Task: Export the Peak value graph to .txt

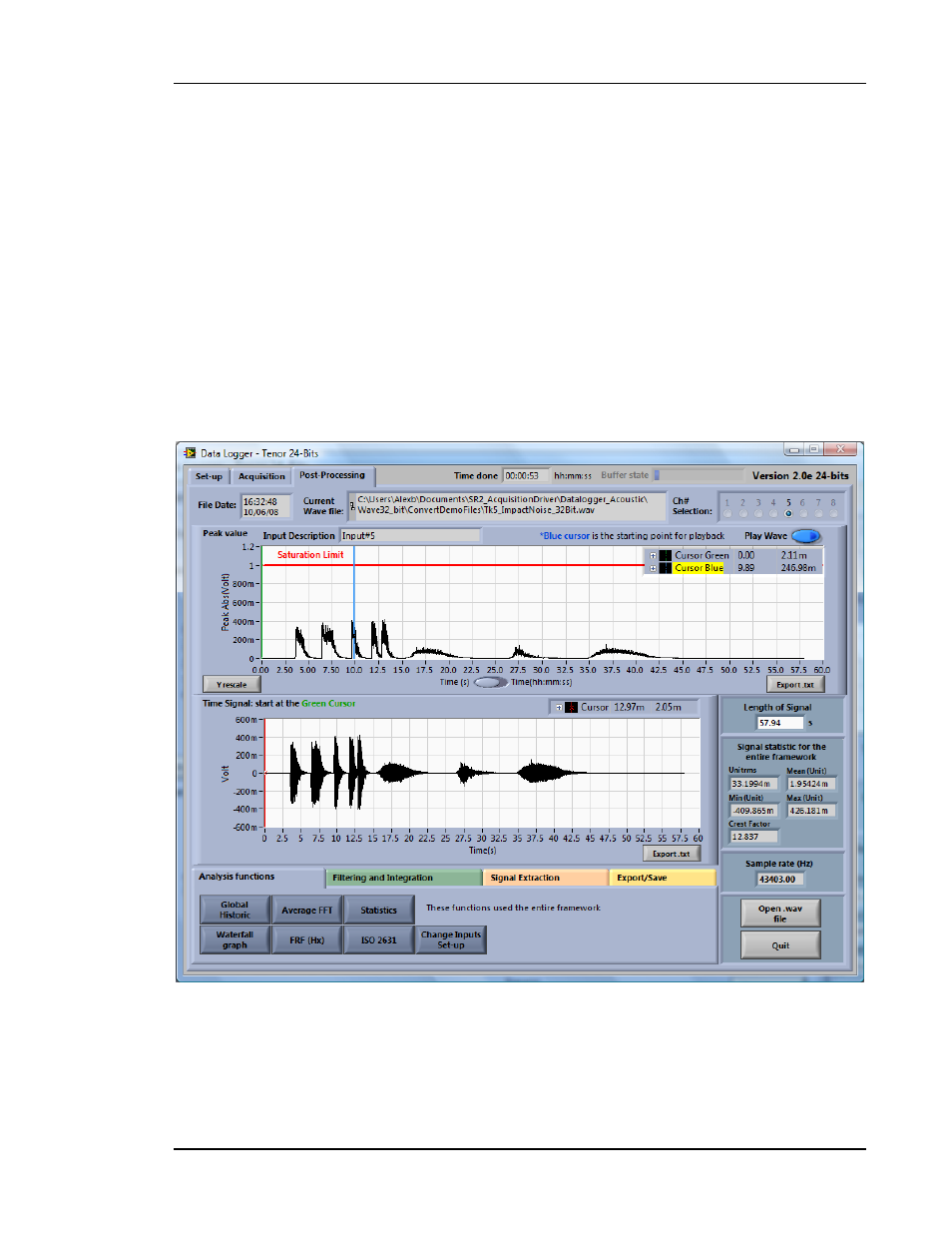Action: coord(795,685)
